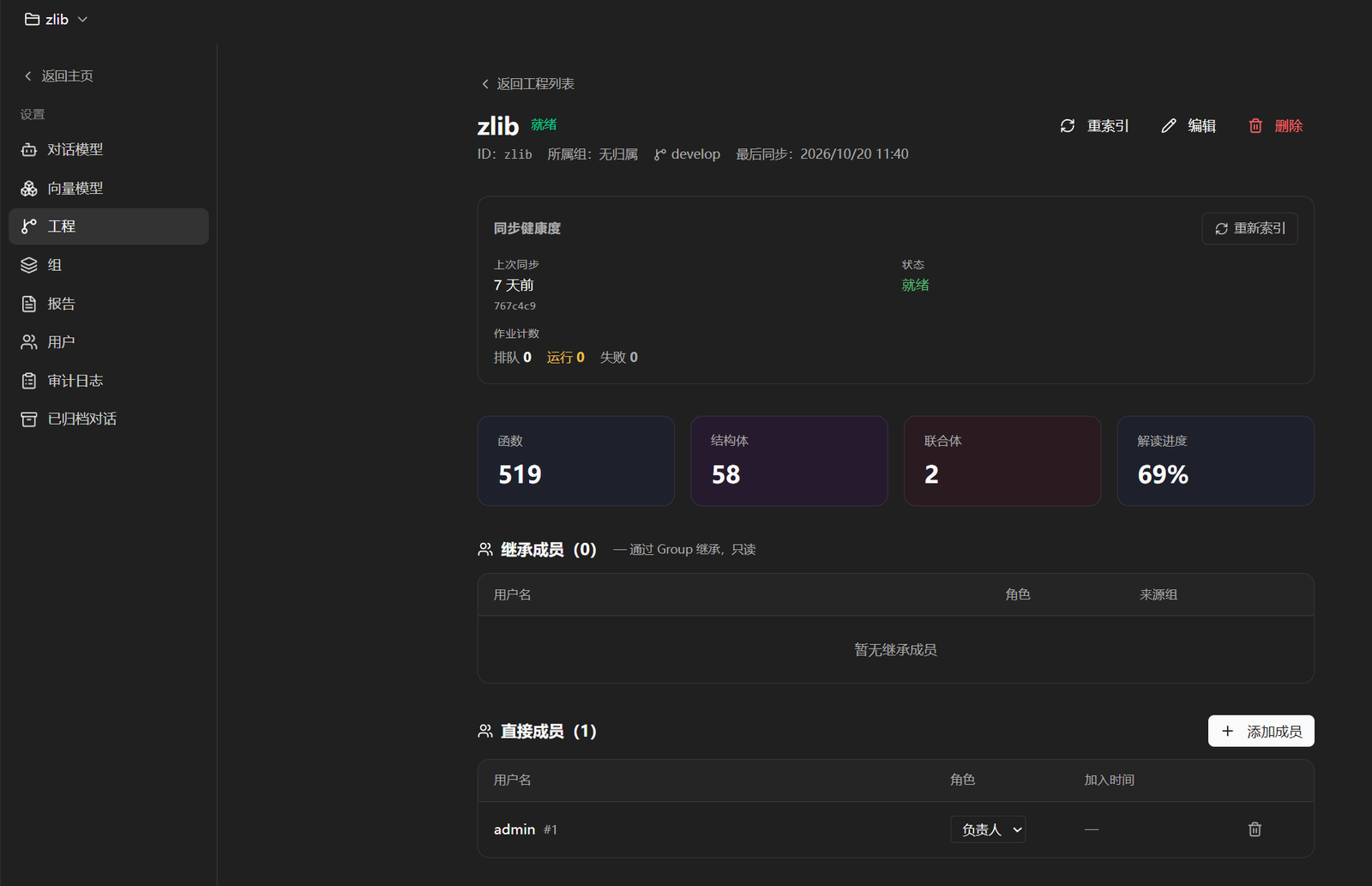Click 重新索引 in sync health card
The image size is (1372, 886).
(x=1249, y=228)
